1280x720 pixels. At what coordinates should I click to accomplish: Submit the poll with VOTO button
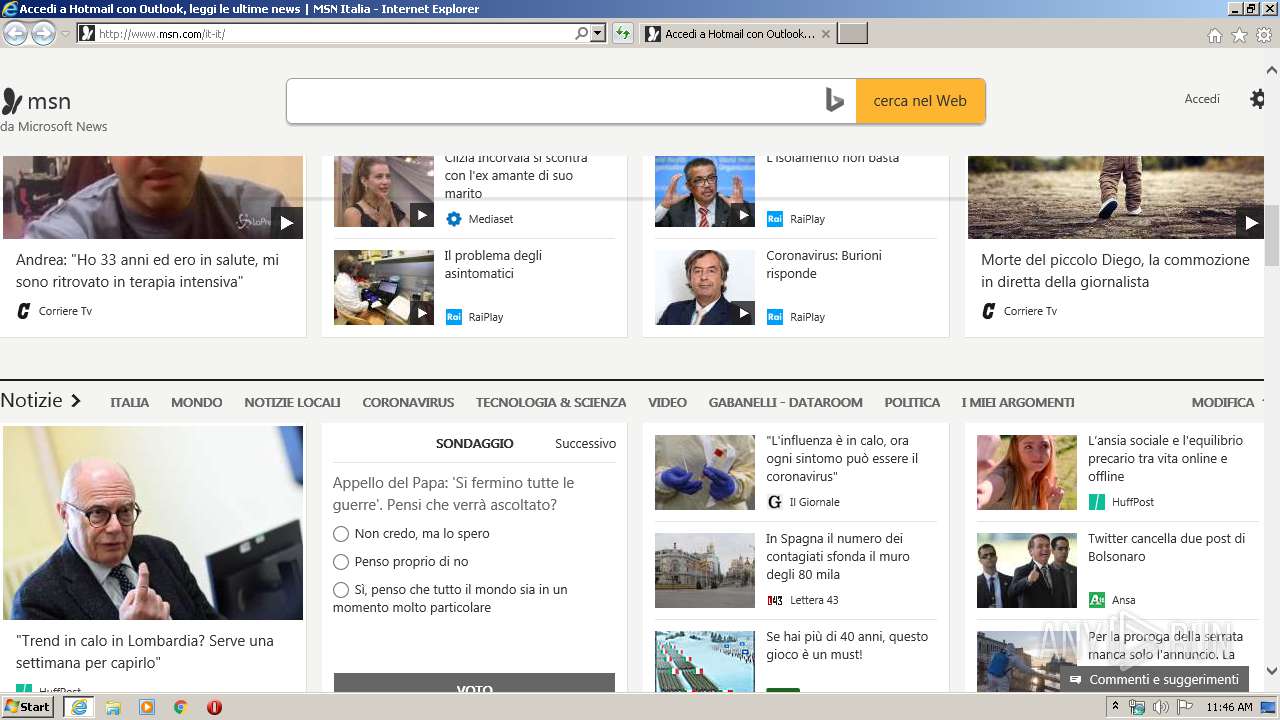[474, 683]
